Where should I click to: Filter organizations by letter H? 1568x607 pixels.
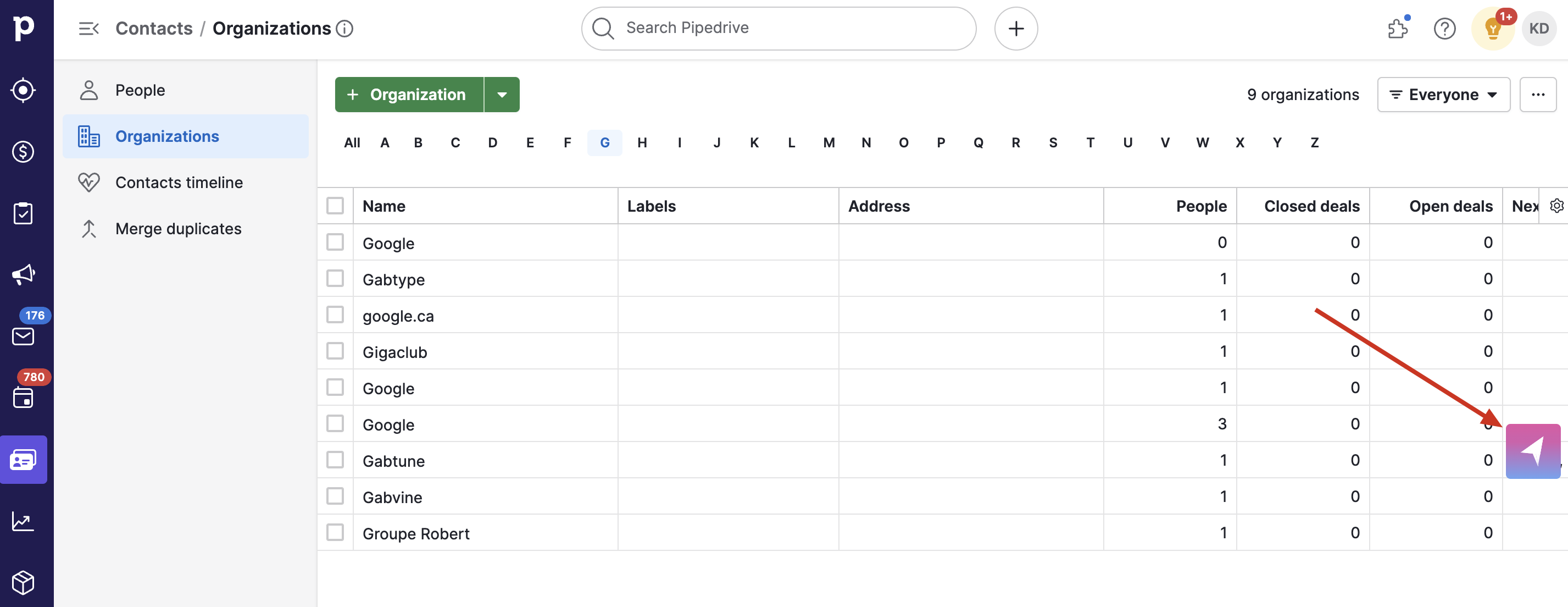click(x=642, y=142)
